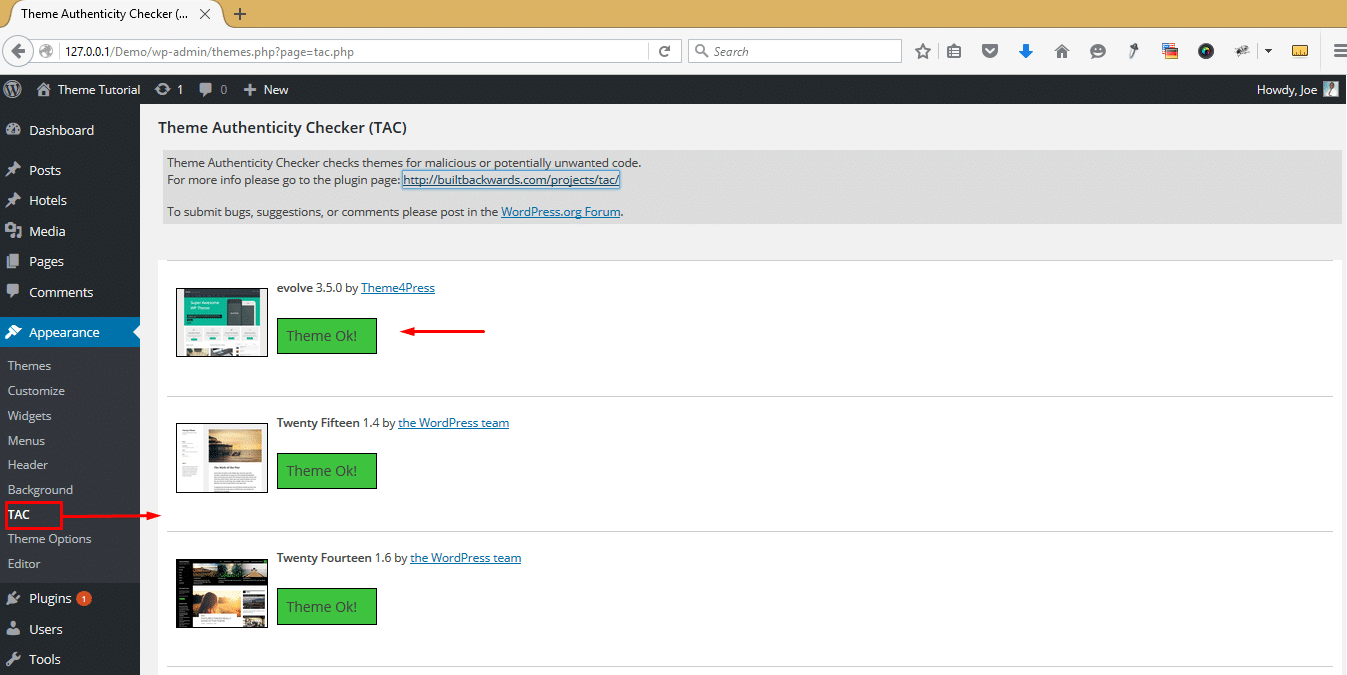This screenshot has width=1347, height=675.
Task: Click inside the browser URL address field
Action: pyautogui.click(x=355, y=51)
